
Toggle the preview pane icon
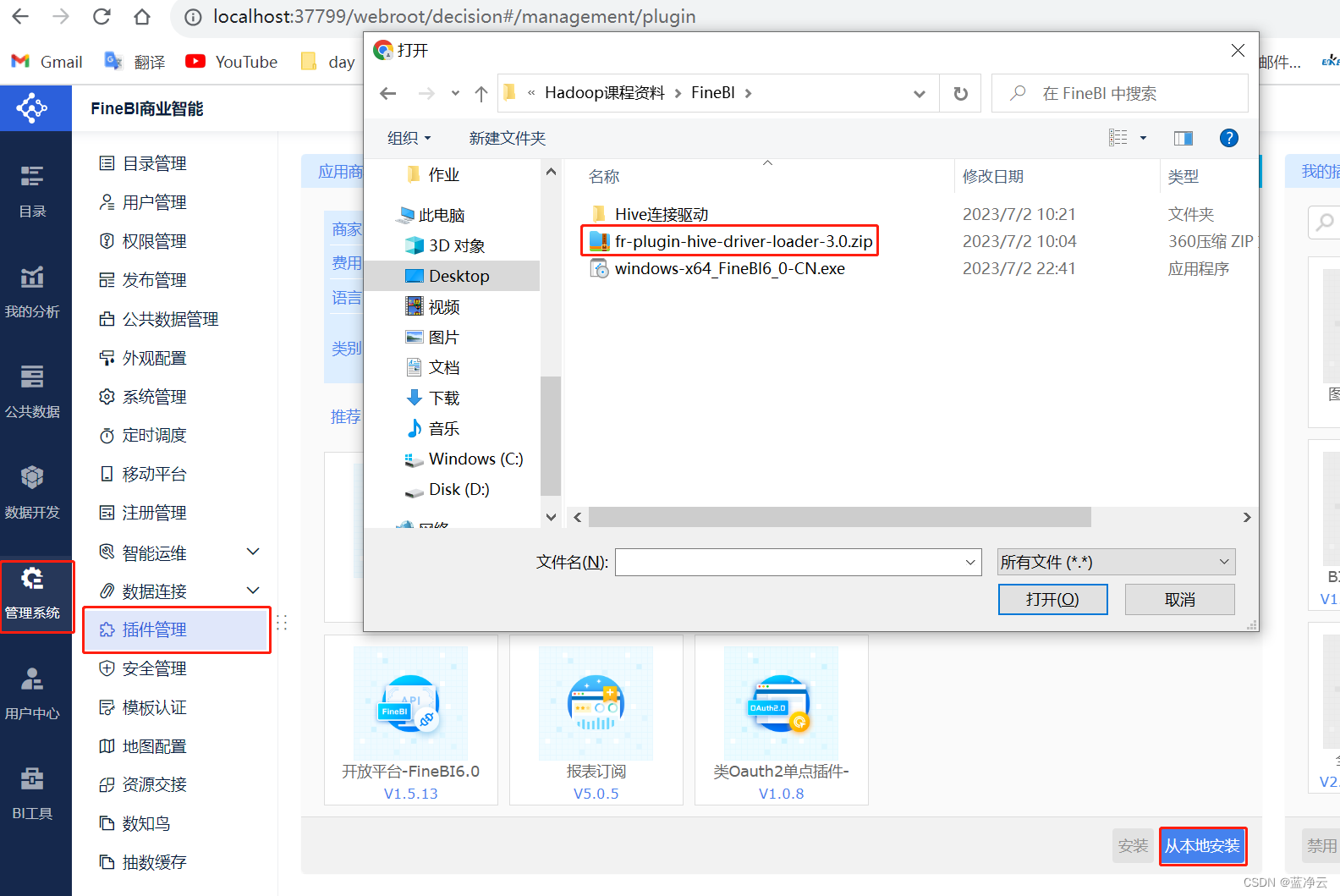(x=1183, y=138)
